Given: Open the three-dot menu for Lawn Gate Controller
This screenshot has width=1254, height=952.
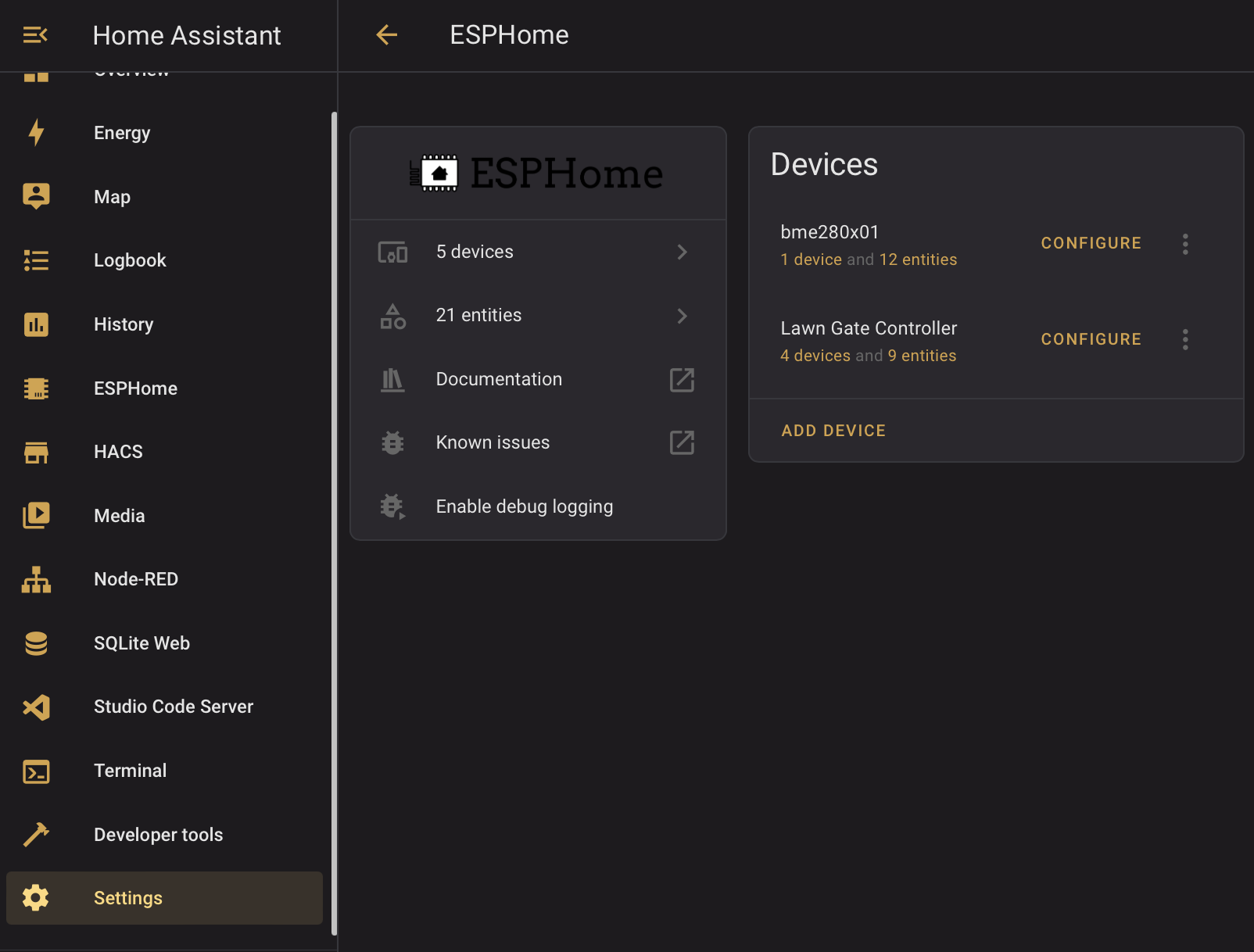Looking at the screenshot, I should click(1185, 339).
